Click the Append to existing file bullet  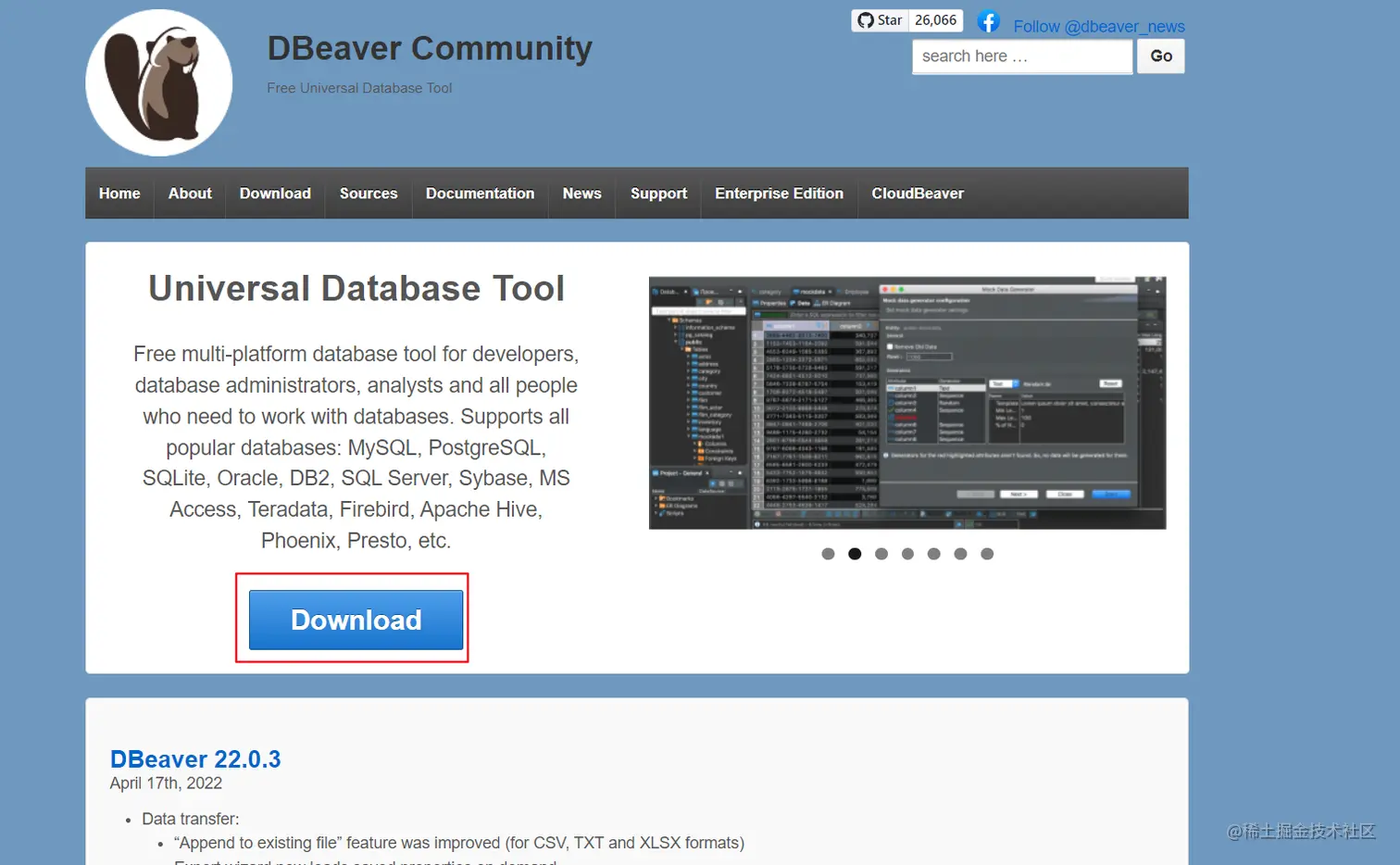point(459,843)
